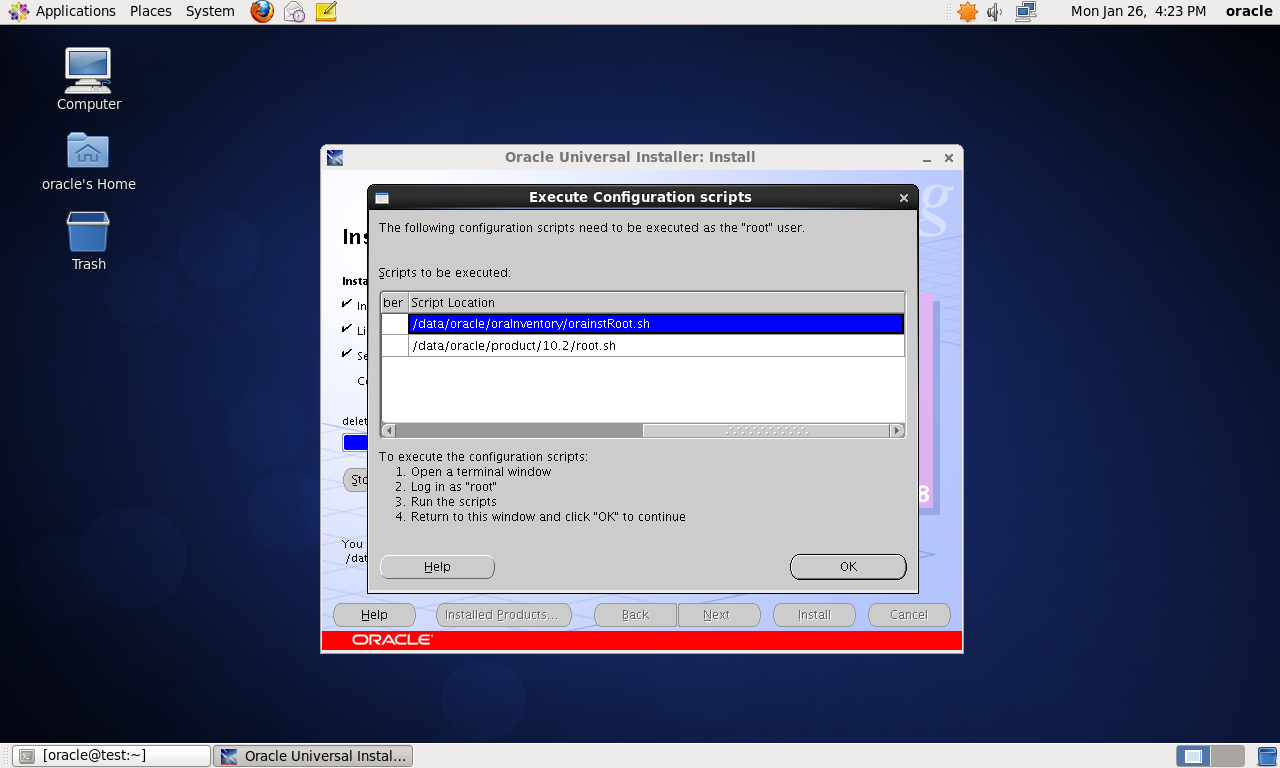
Task: Click the Cancel button in installer
Action: (909, 615)
